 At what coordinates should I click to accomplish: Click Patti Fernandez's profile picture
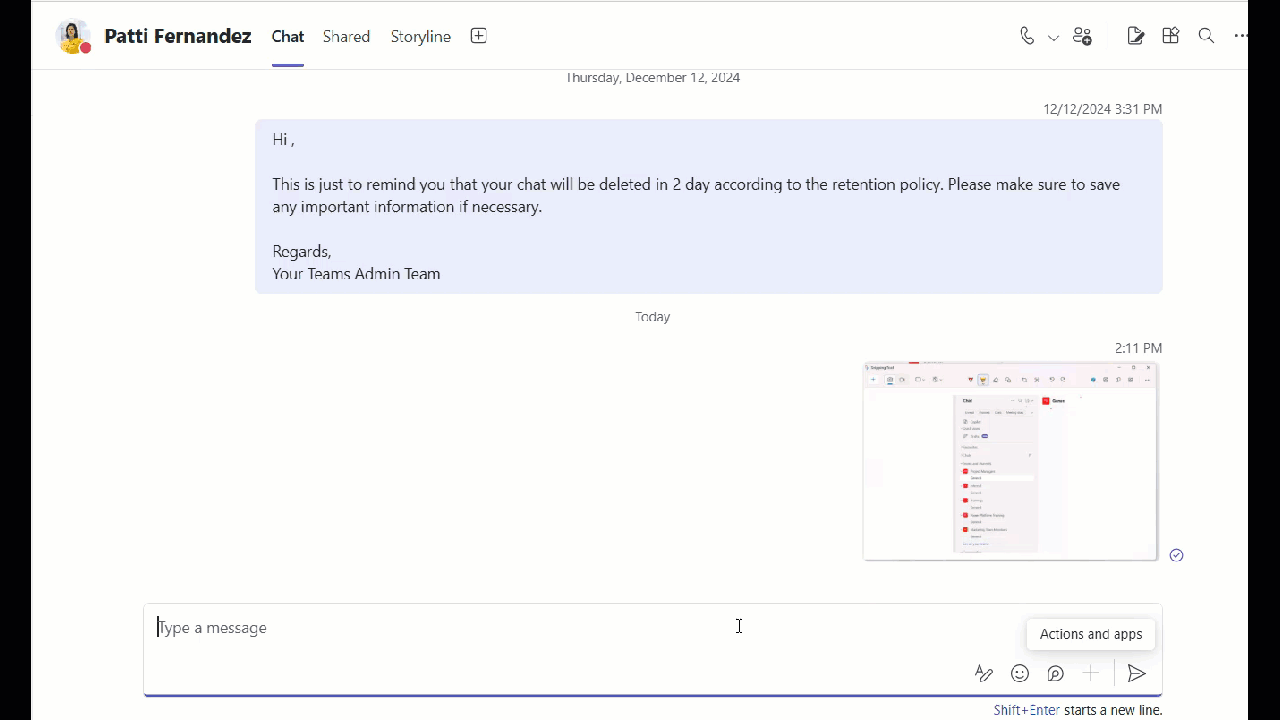point(73,36)
